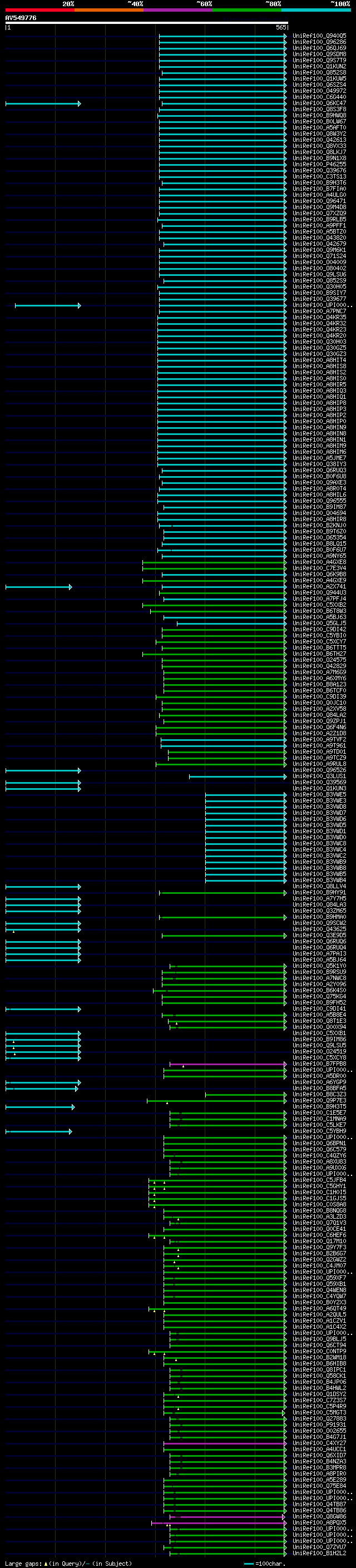Select hit UniRef100_Q9ZPJ1
This screenshot has width=356, height=1568.
[x=319, y=721]
